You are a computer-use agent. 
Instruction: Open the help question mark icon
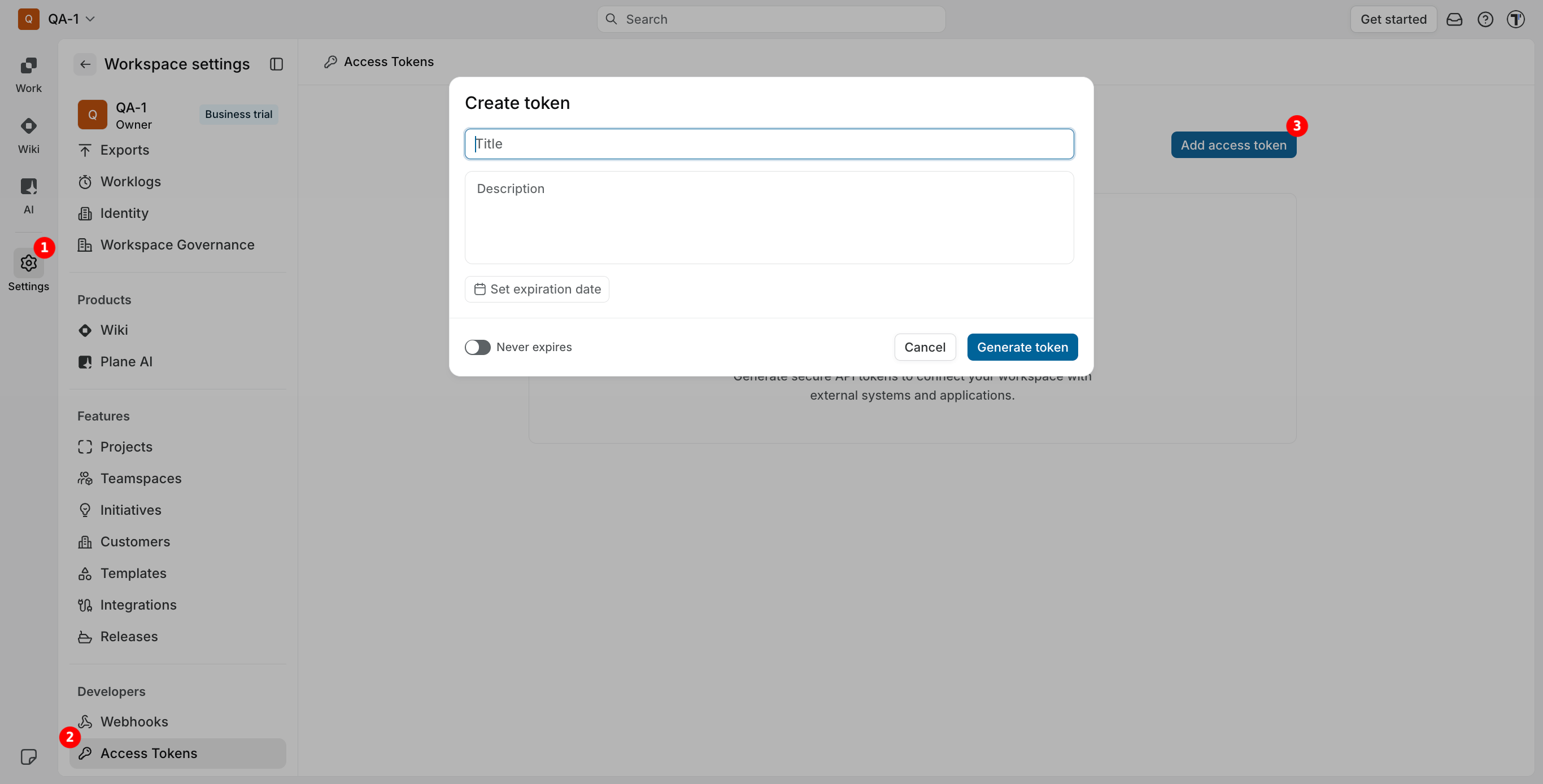[x=1485, y=19]
